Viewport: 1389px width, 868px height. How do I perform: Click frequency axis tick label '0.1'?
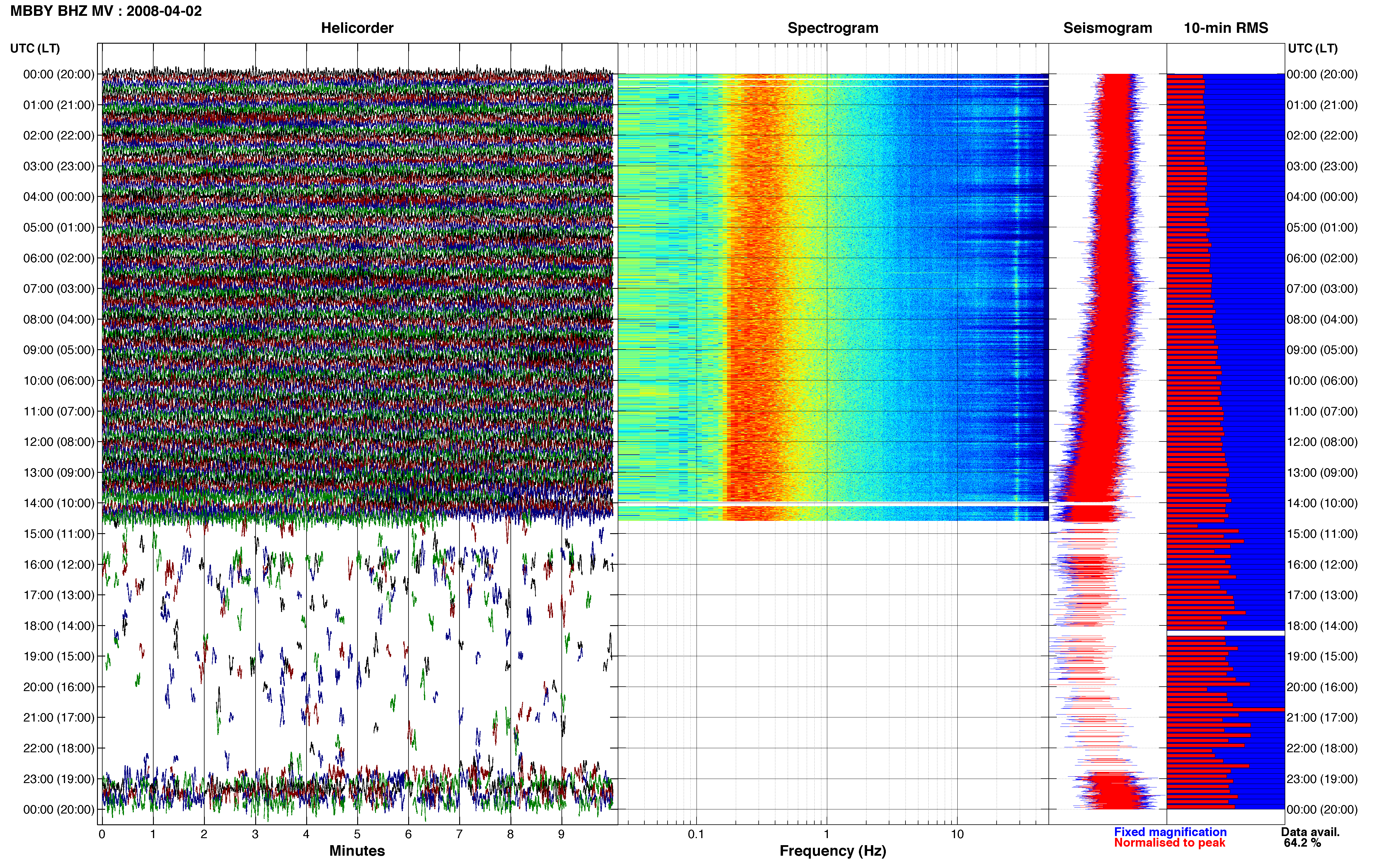tap(696, 834)
